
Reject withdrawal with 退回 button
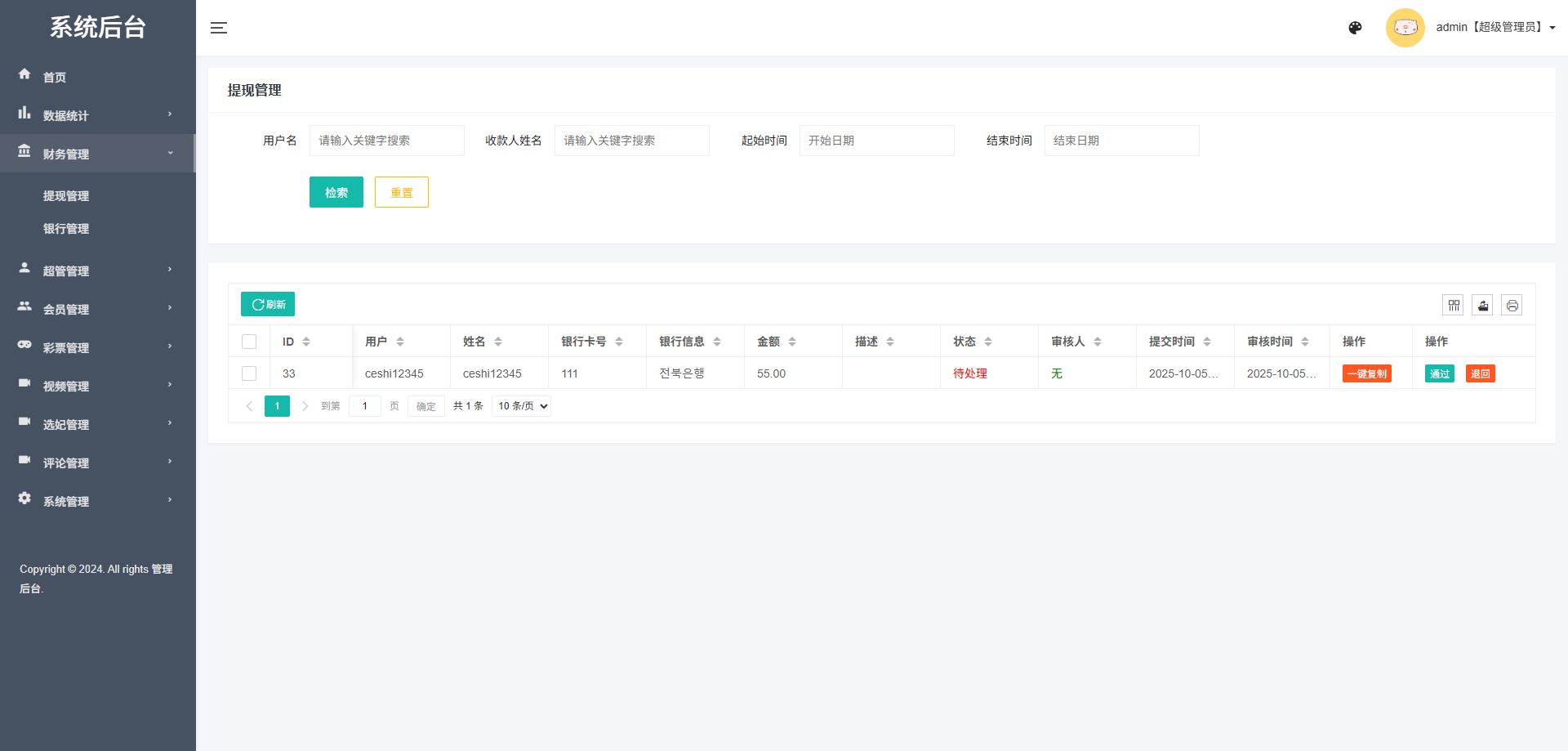[x=1481, y=373]
